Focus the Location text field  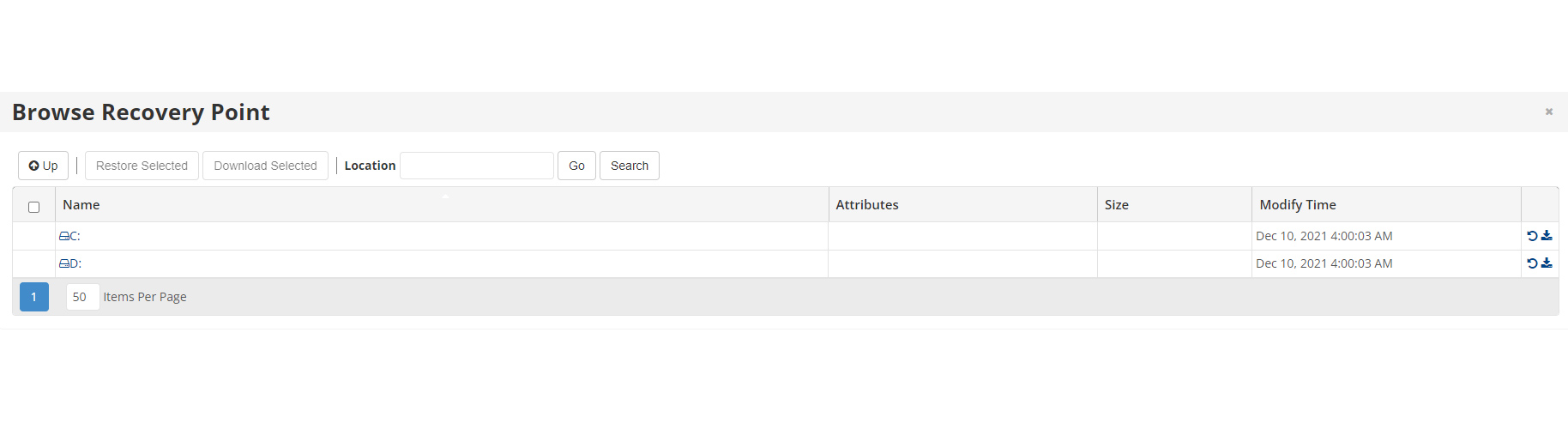click(x=477, y=166)
